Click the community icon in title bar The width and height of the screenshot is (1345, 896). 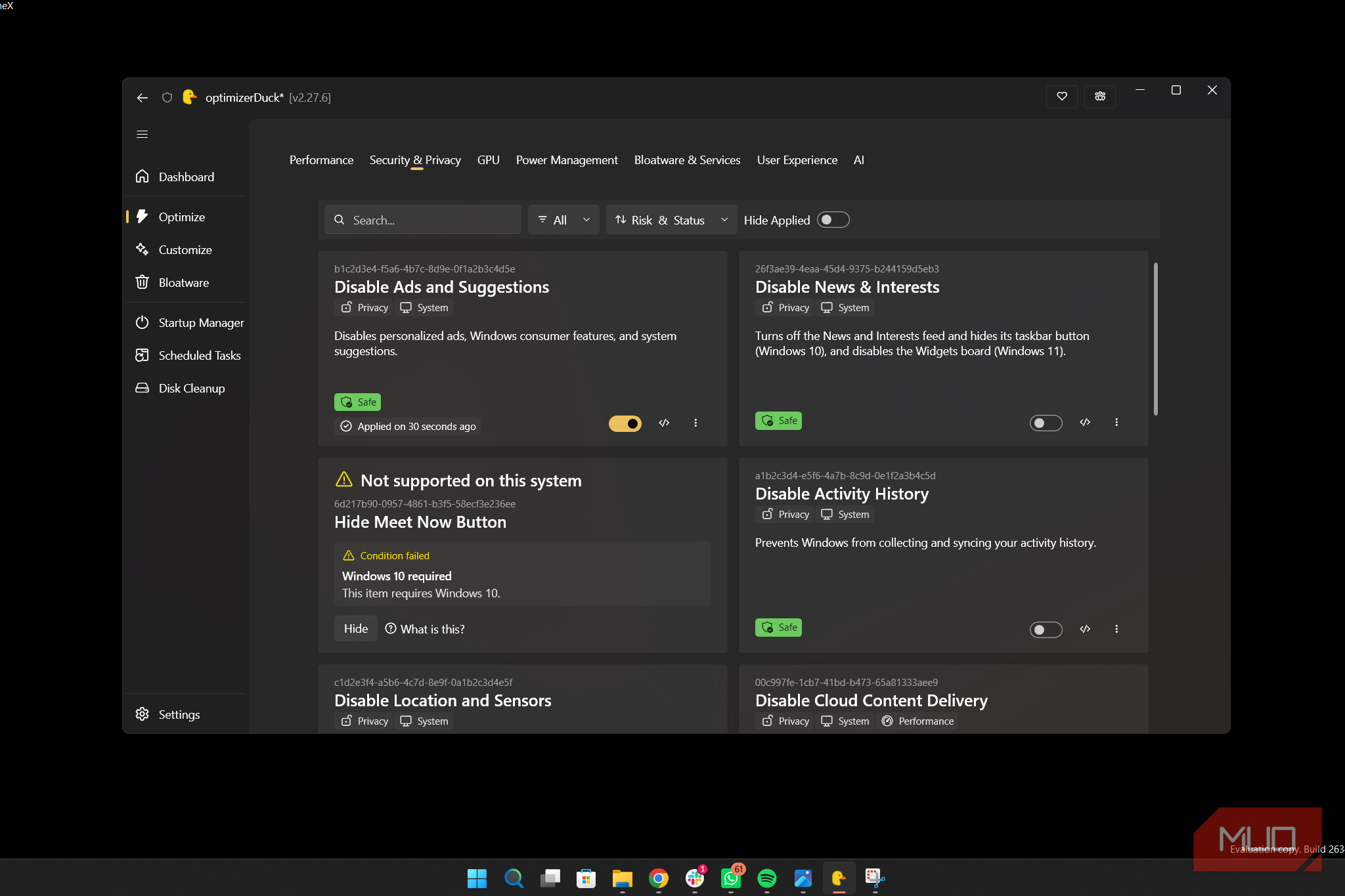[x=1100, y=96]
